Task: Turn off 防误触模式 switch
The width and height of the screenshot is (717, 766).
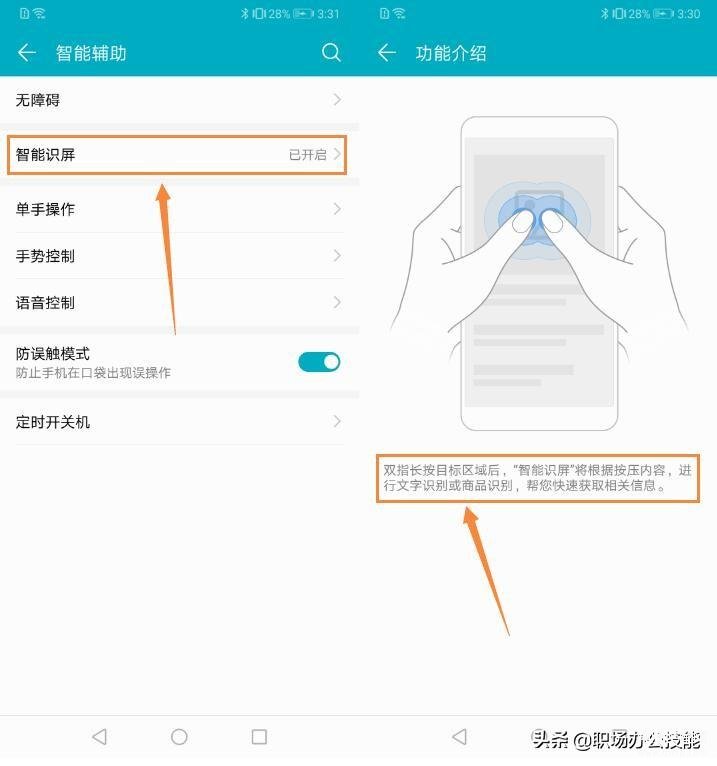Action: [x=319, y=362]
